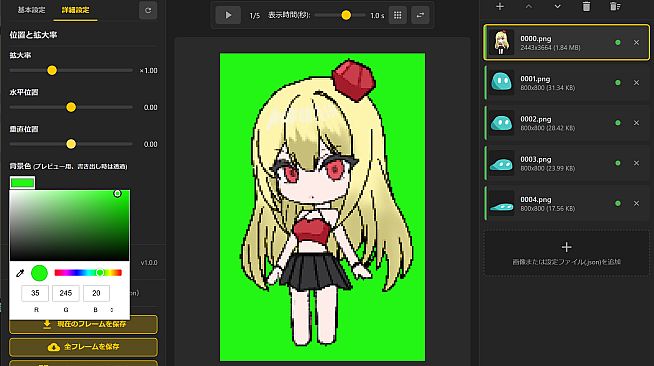This screenshot has width=654, height=366.
Task: Toggle green status dot of 0003.png
Action: (x=618, y=163)
